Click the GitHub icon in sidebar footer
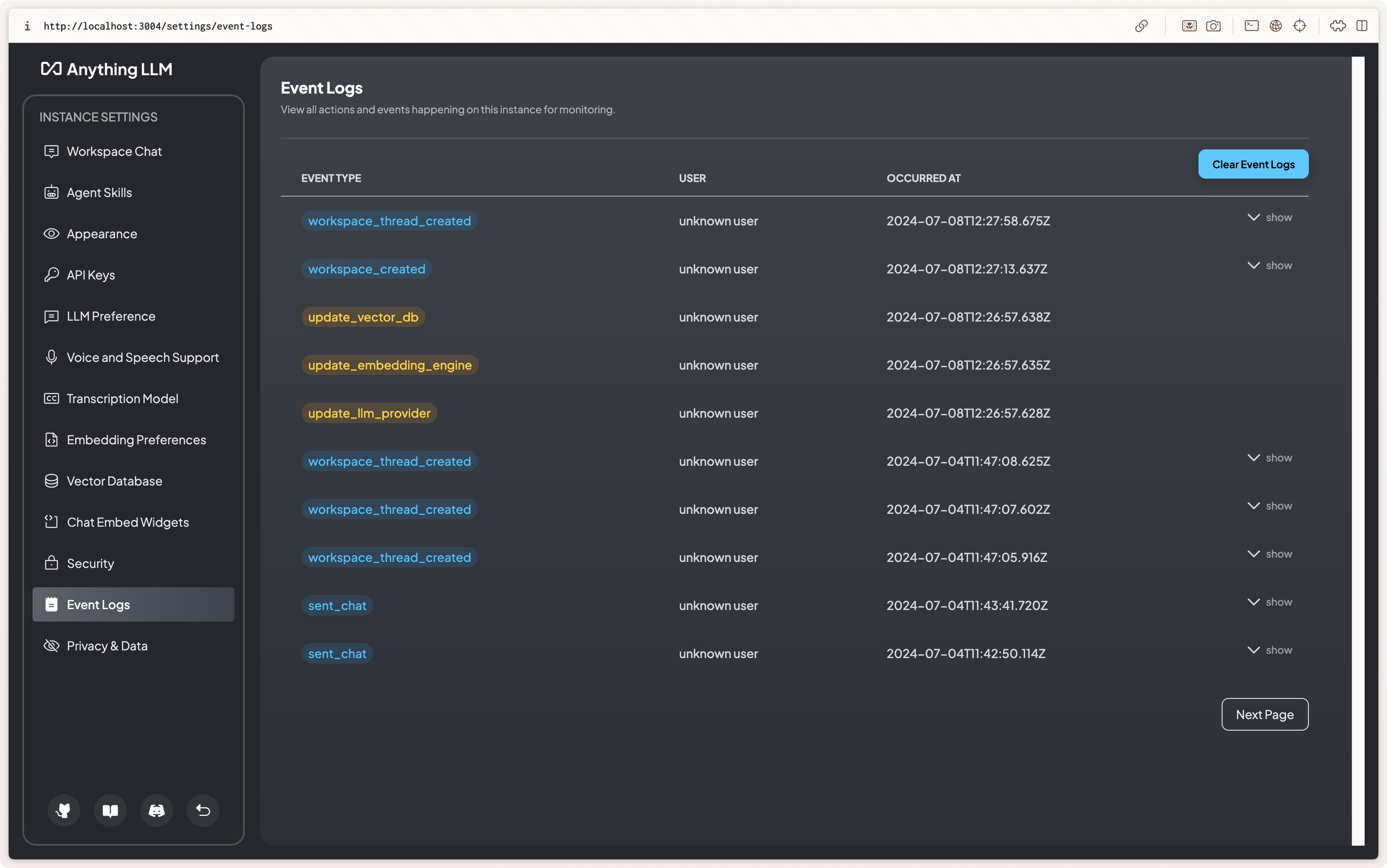Screen dimensions: 1387x868 point(64,810)
